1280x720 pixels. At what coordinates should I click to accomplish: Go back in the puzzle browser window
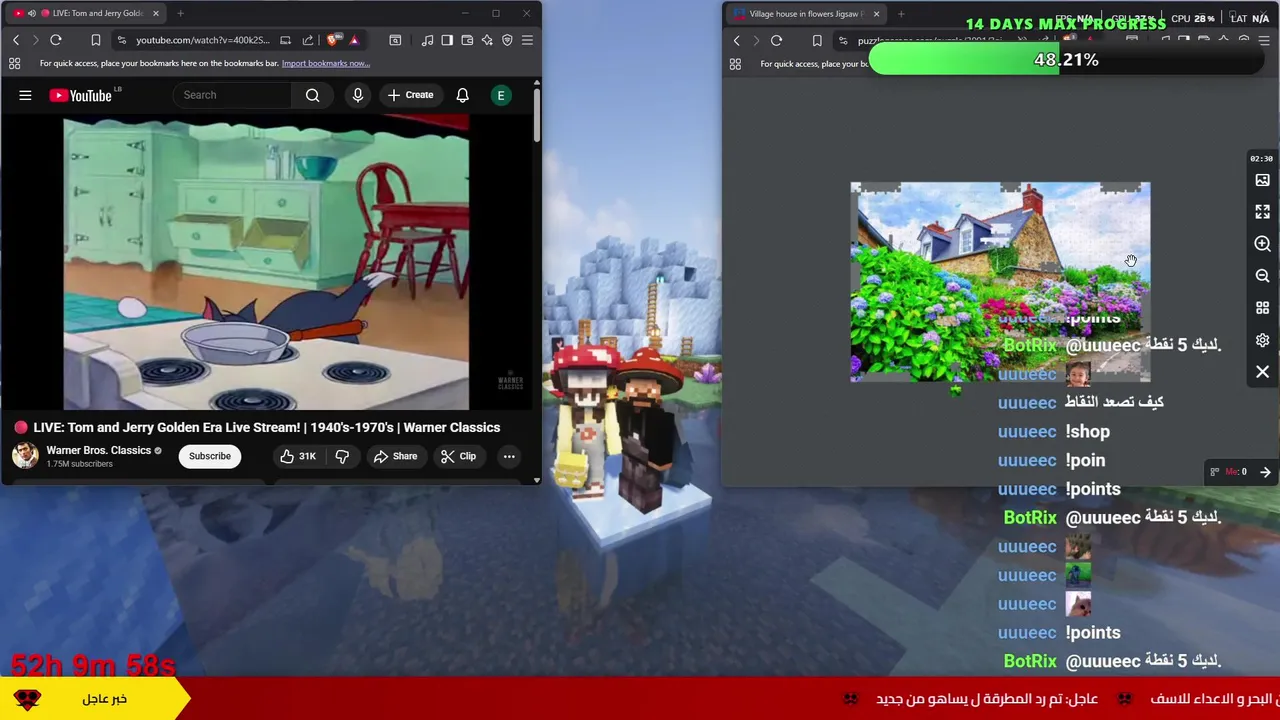[x=737, y=41]
